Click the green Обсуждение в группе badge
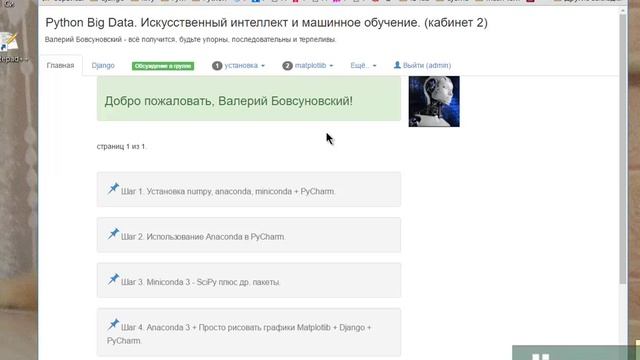The width and height of the screenshot is (640, 360). [x=163, y=66]
